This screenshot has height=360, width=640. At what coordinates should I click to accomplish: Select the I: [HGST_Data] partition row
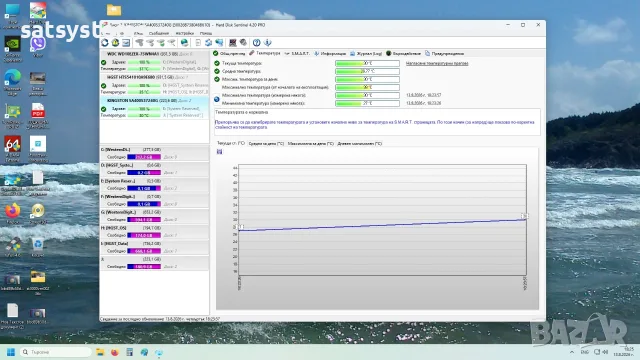pyautogui.click(x=154, y=247)
